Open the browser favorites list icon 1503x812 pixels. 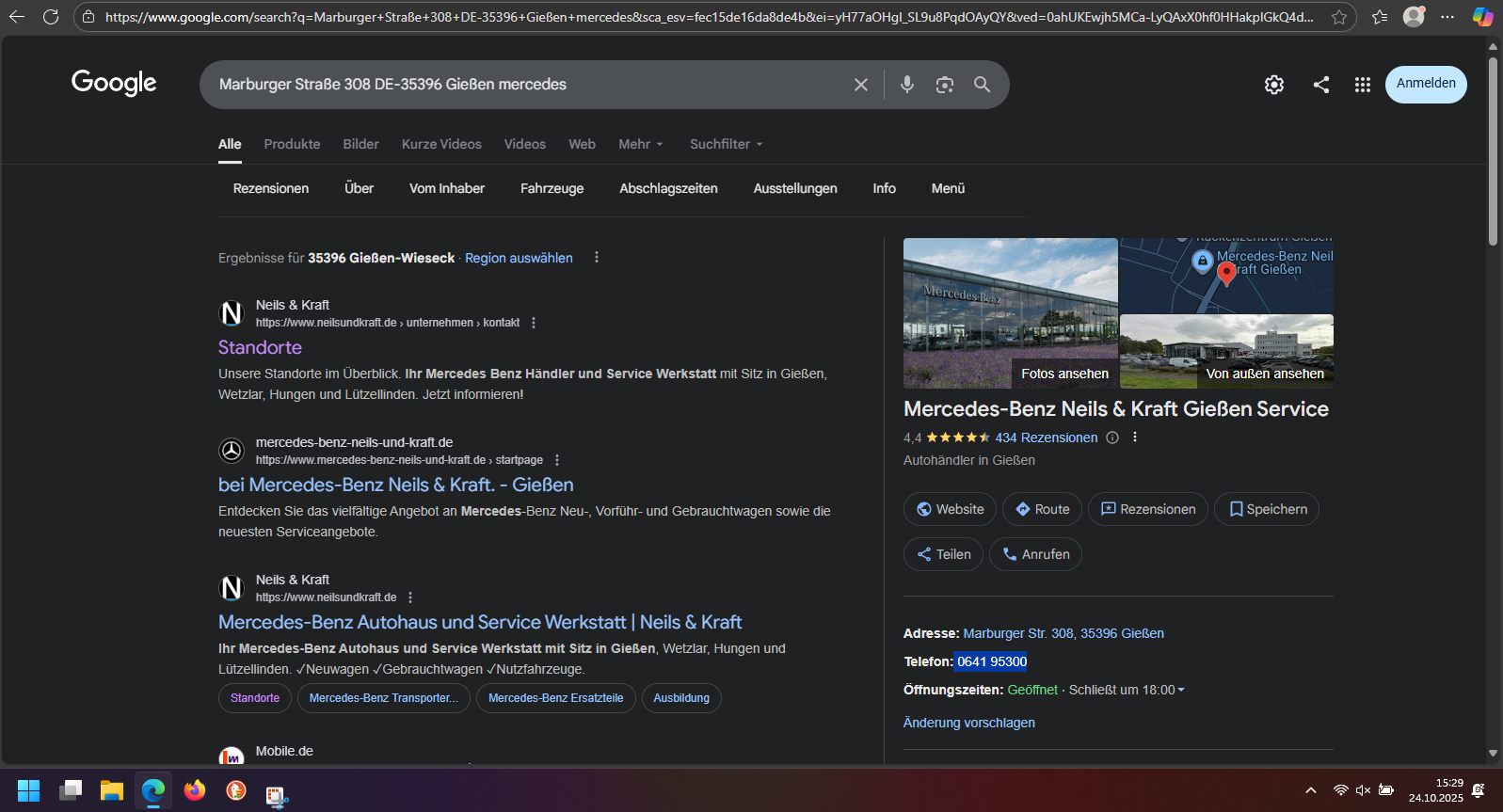pos(1380,17)
